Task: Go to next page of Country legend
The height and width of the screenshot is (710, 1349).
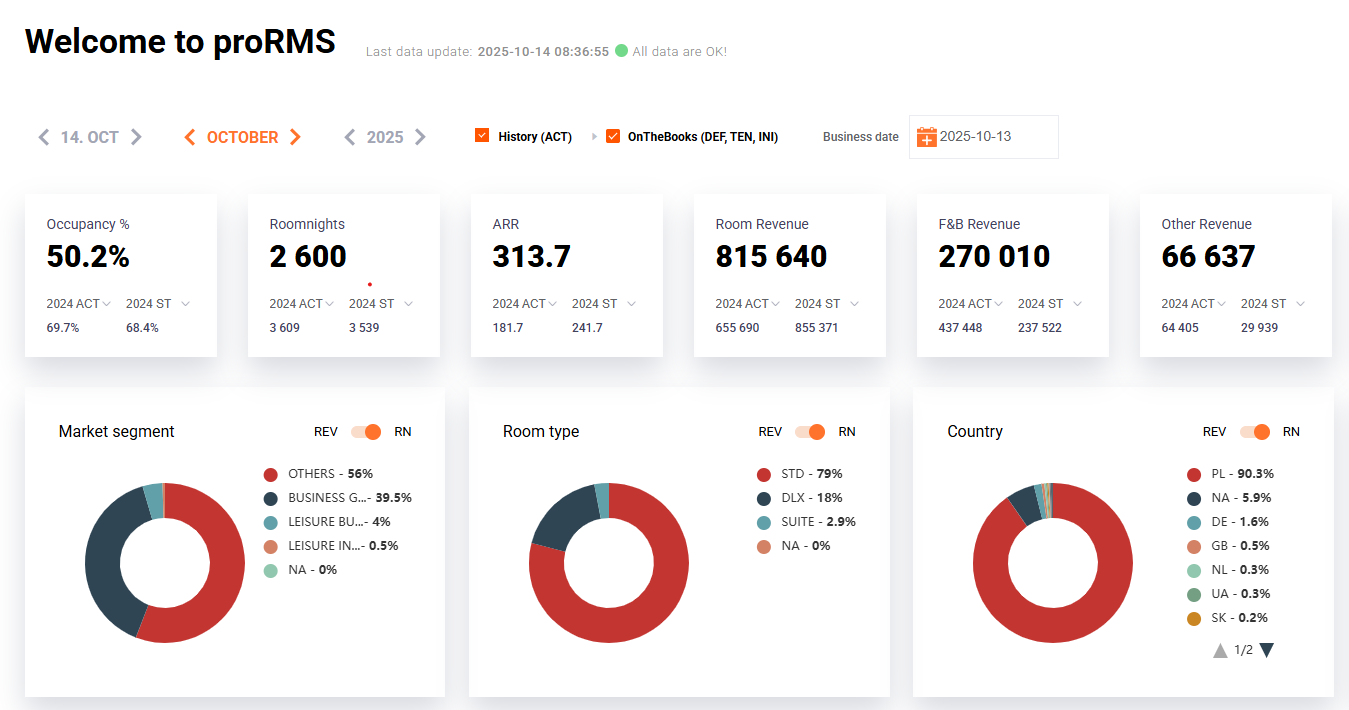Action: coord(1266,650)
